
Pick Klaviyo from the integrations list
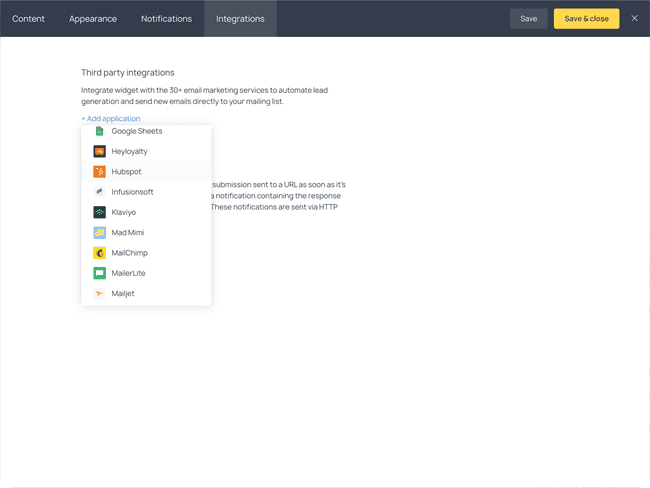pos(146,212)
